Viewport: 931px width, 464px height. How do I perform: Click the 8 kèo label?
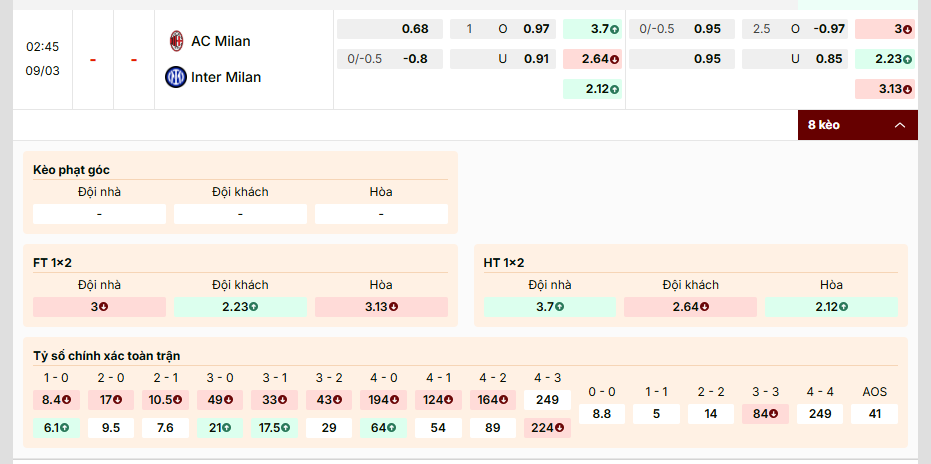click(x=823, y=125)
